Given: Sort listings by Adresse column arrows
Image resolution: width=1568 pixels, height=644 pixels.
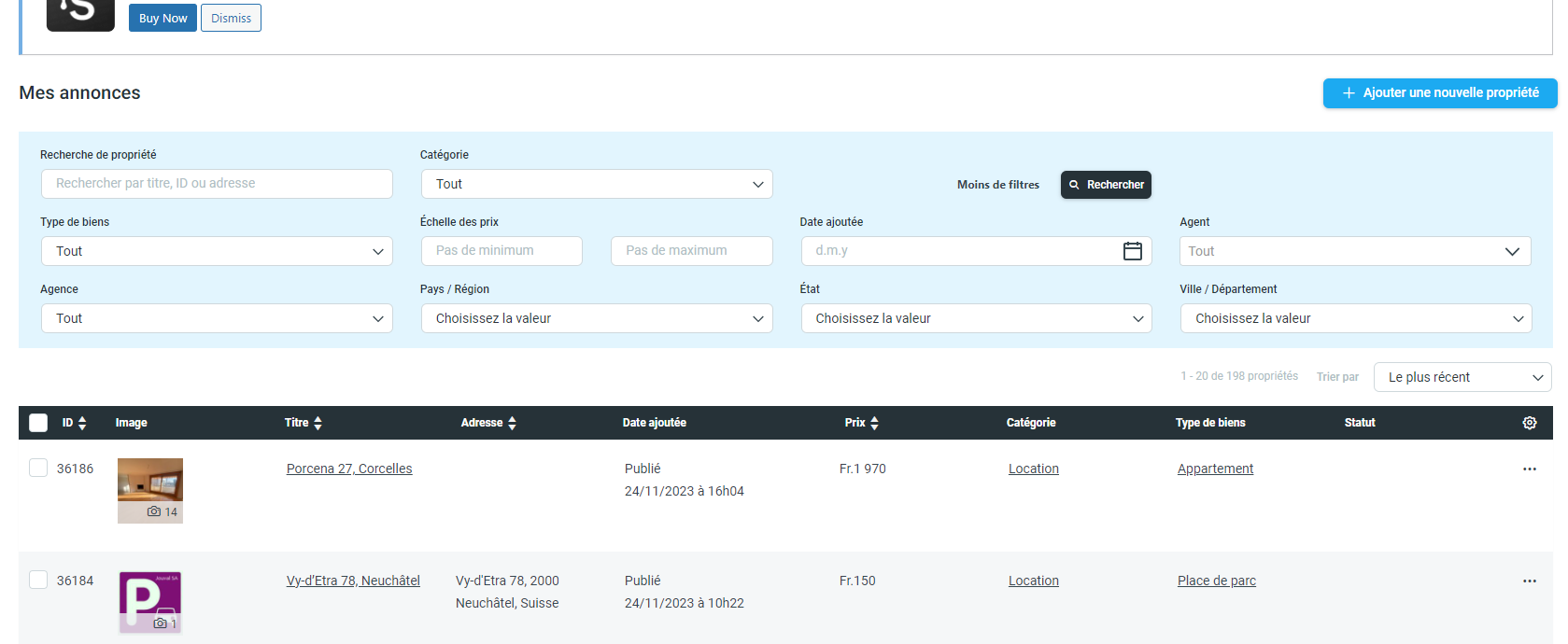Looking at the screenshot, I should (512, 423).
